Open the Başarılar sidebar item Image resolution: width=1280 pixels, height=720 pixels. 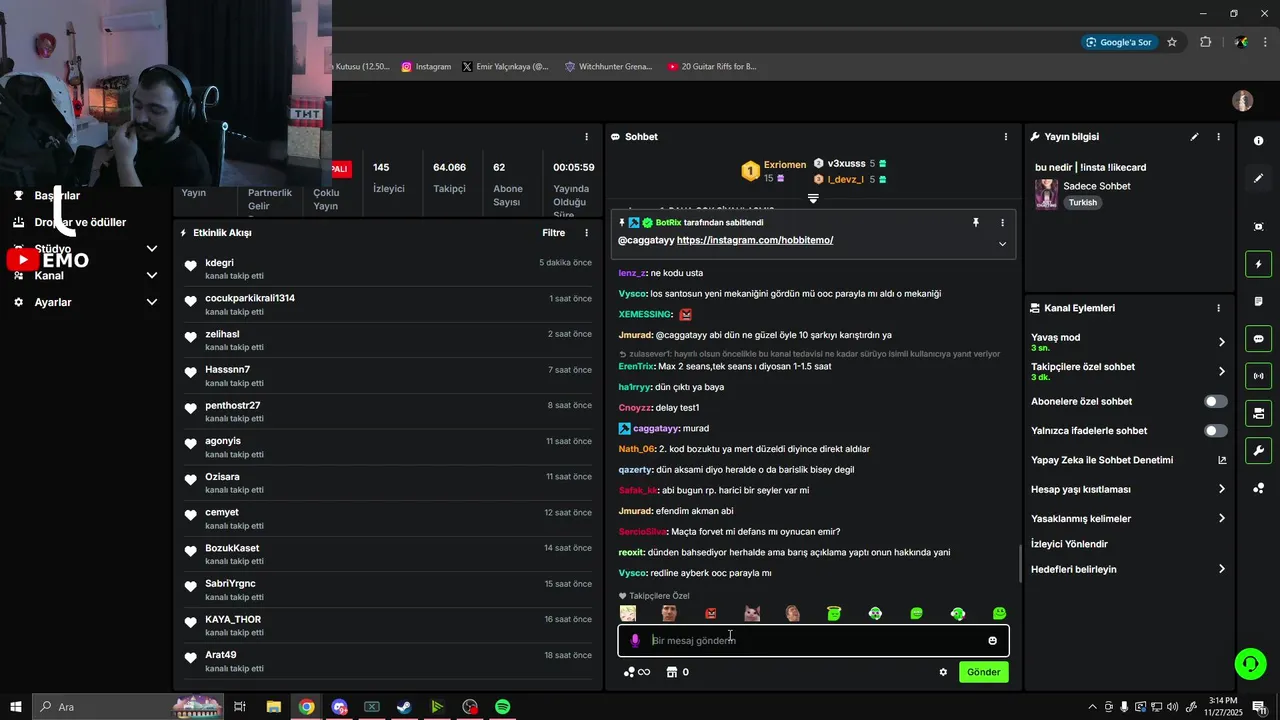57,196
